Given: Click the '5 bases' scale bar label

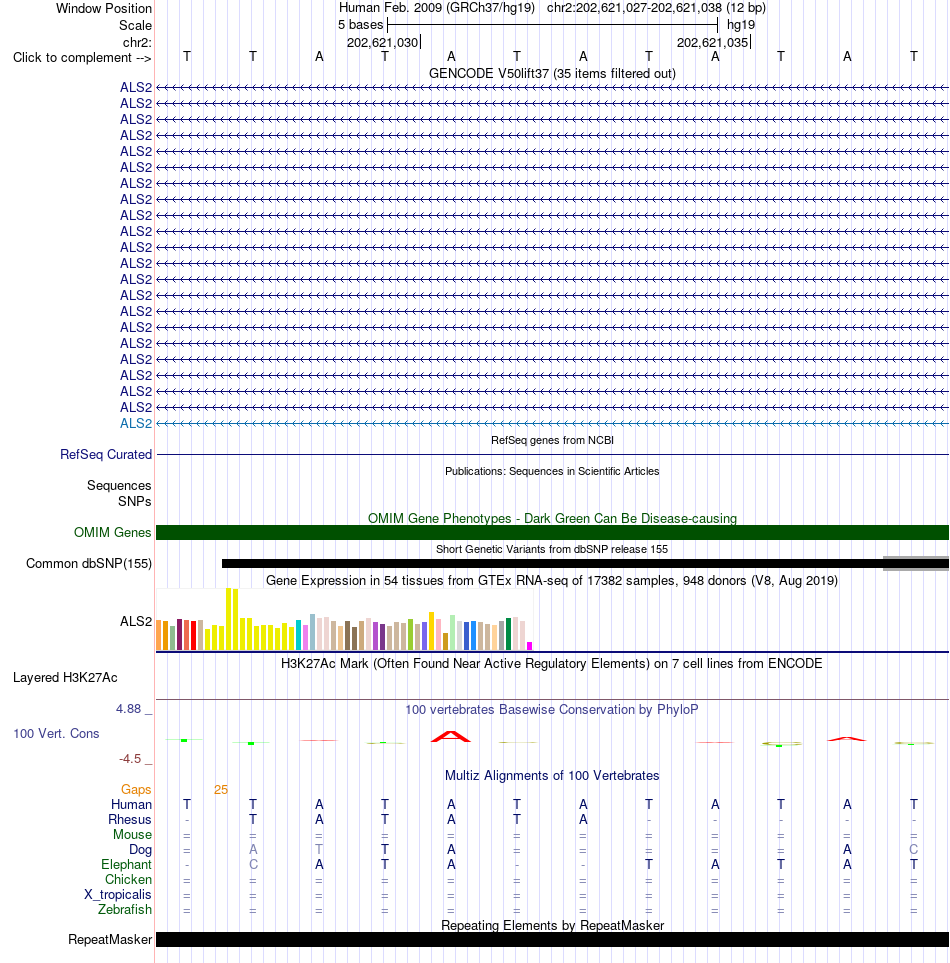Looking at the screenshot, I should [x=360, y=25].
